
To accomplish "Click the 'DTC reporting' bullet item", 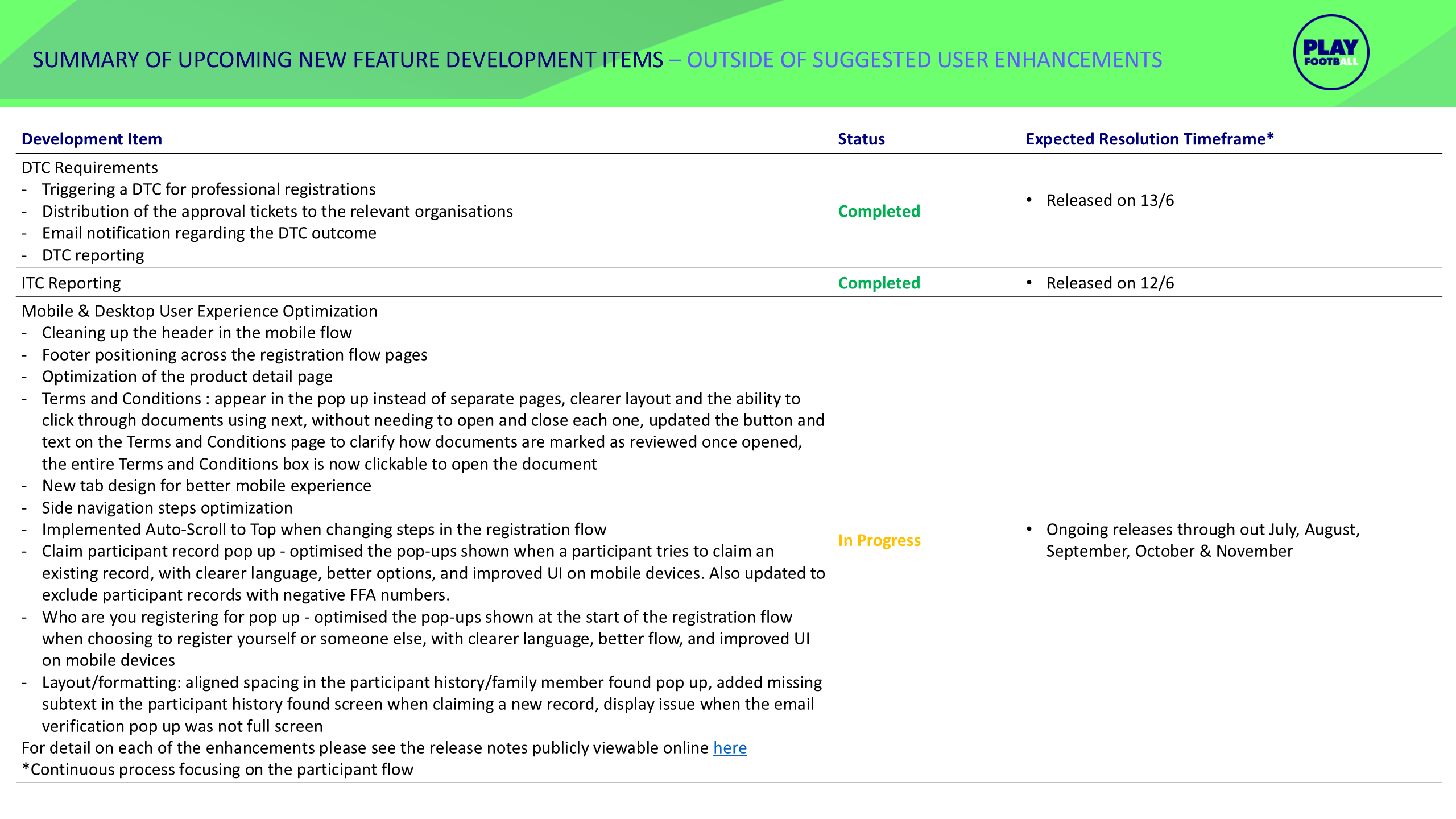I will point(93,255).
